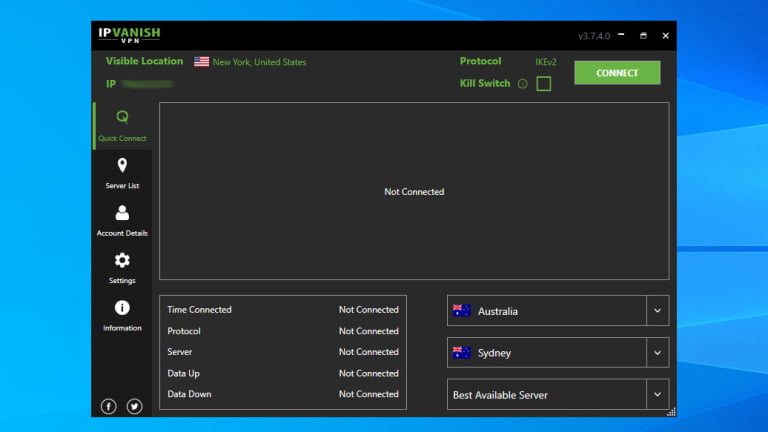Click the IKEv2 protocol value
The height and width of the screenshot is (432, 768).
tap(546, 62)
